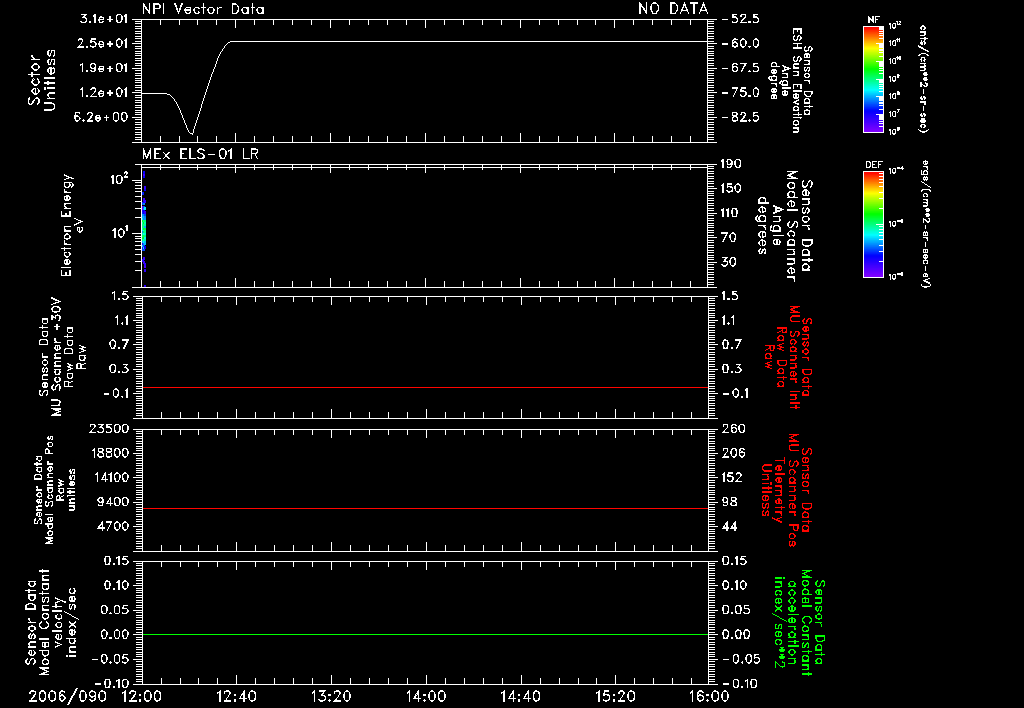
Task: Click the "NPI Vector Data" panel title
Action: (203, 9)
